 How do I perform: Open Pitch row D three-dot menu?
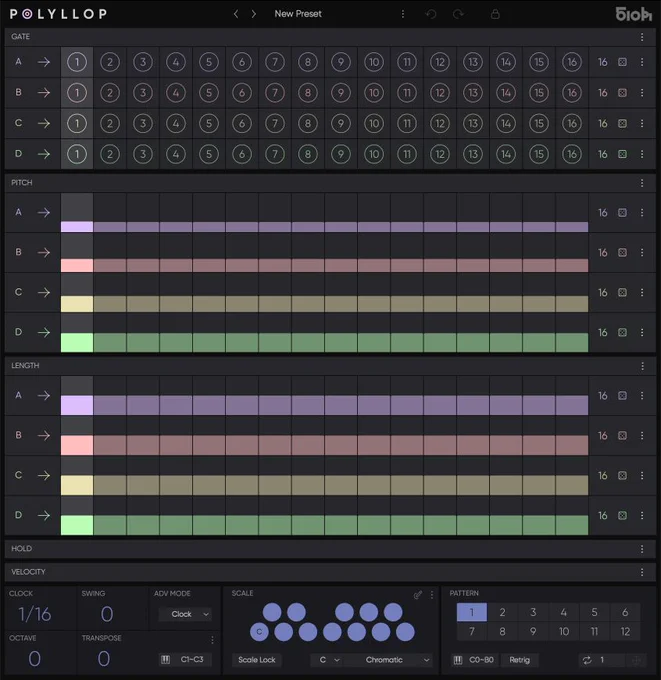click(642, 332)
